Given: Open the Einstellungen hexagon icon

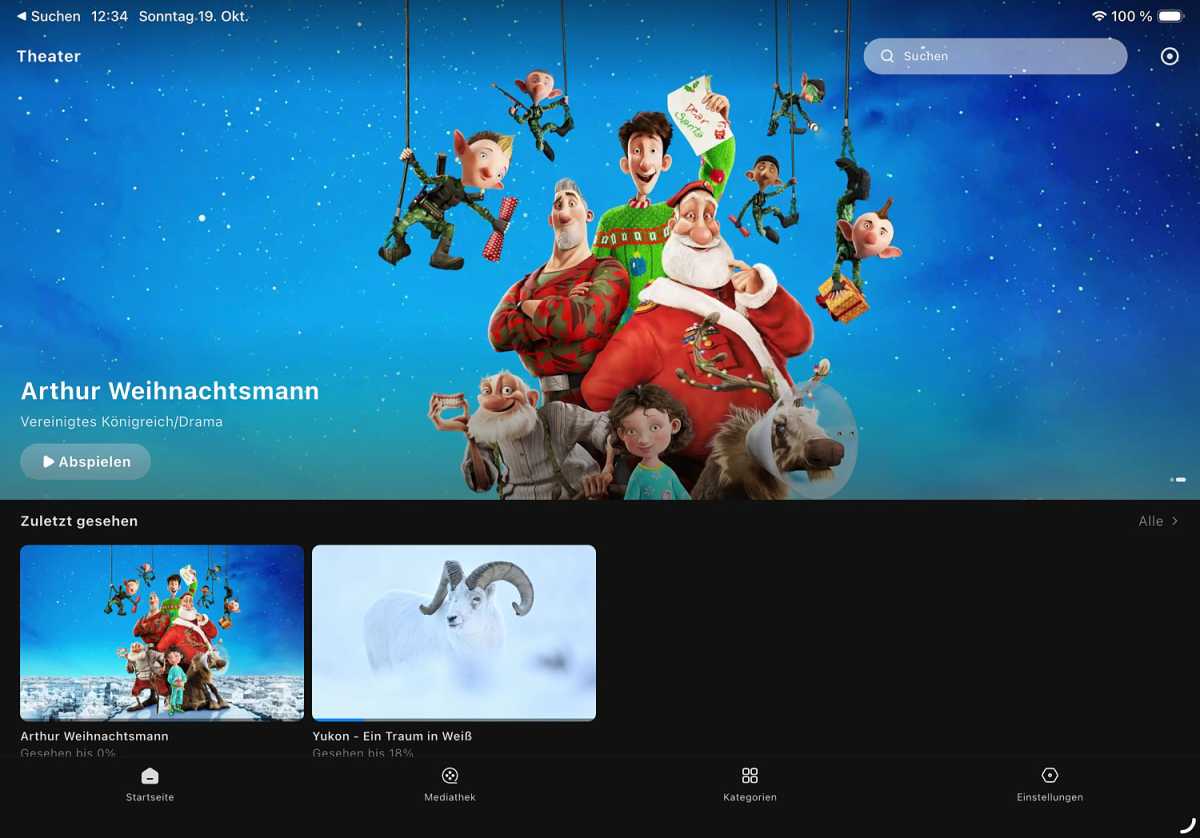Looking at the screenshot, I should point(1049,776).
